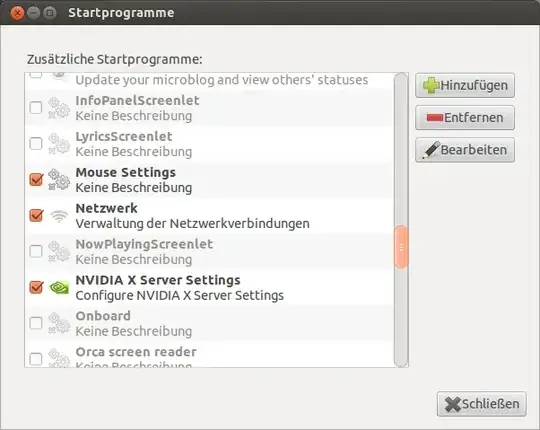Click 'Verwaltung der Netzwerkverbindungen' description
The image size is (540, 430).
click(x=193, y=224)
